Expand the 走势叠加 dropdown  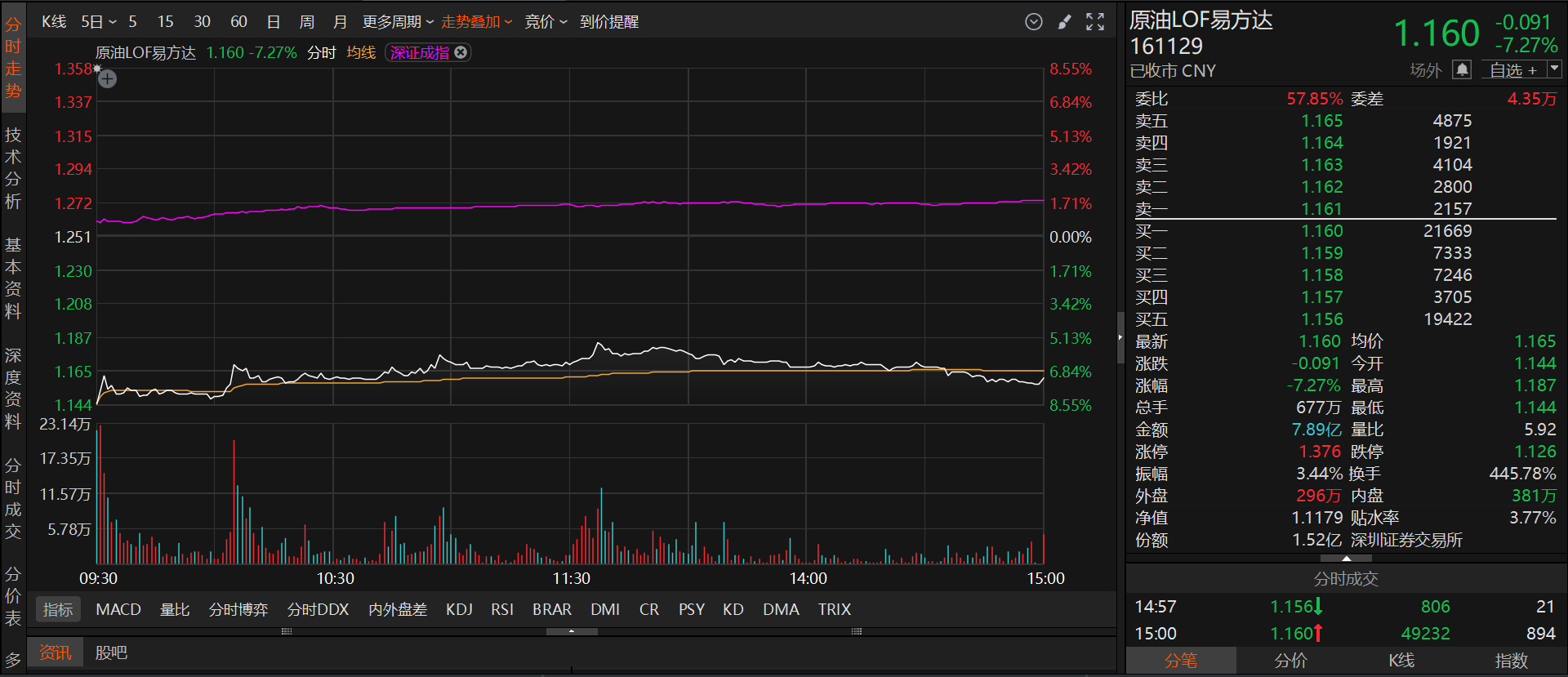476,22
